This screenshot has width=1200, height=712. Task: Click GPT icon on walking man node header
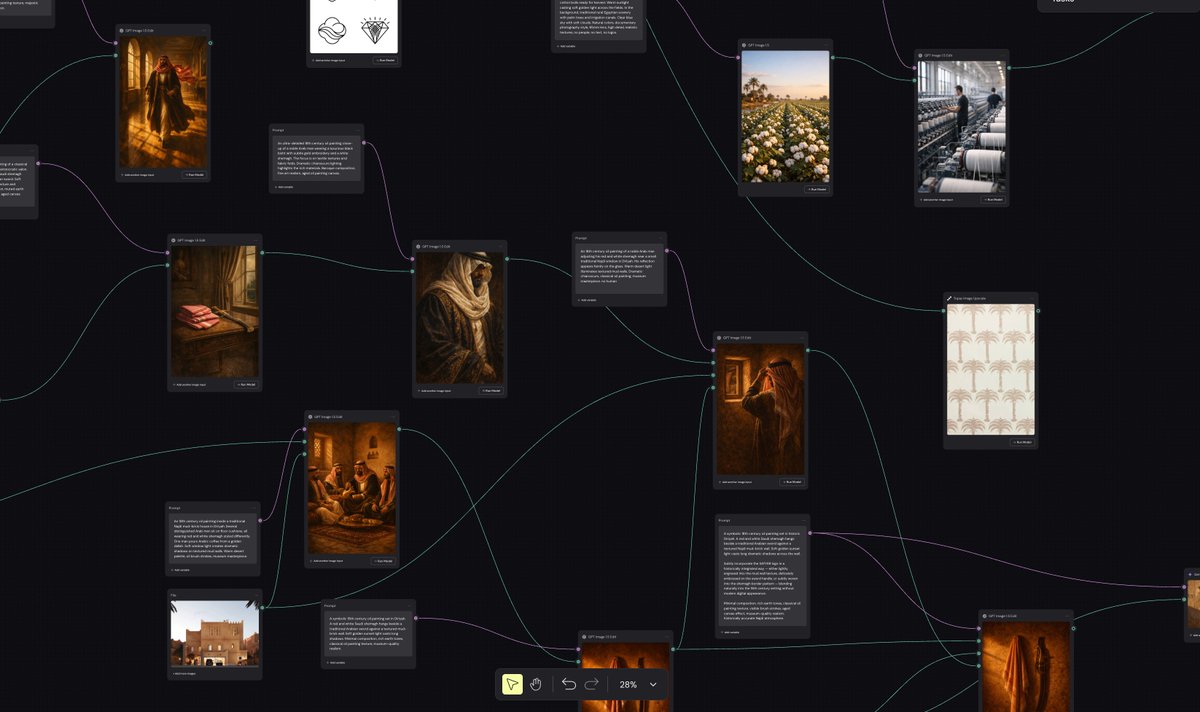pos(122,31)
